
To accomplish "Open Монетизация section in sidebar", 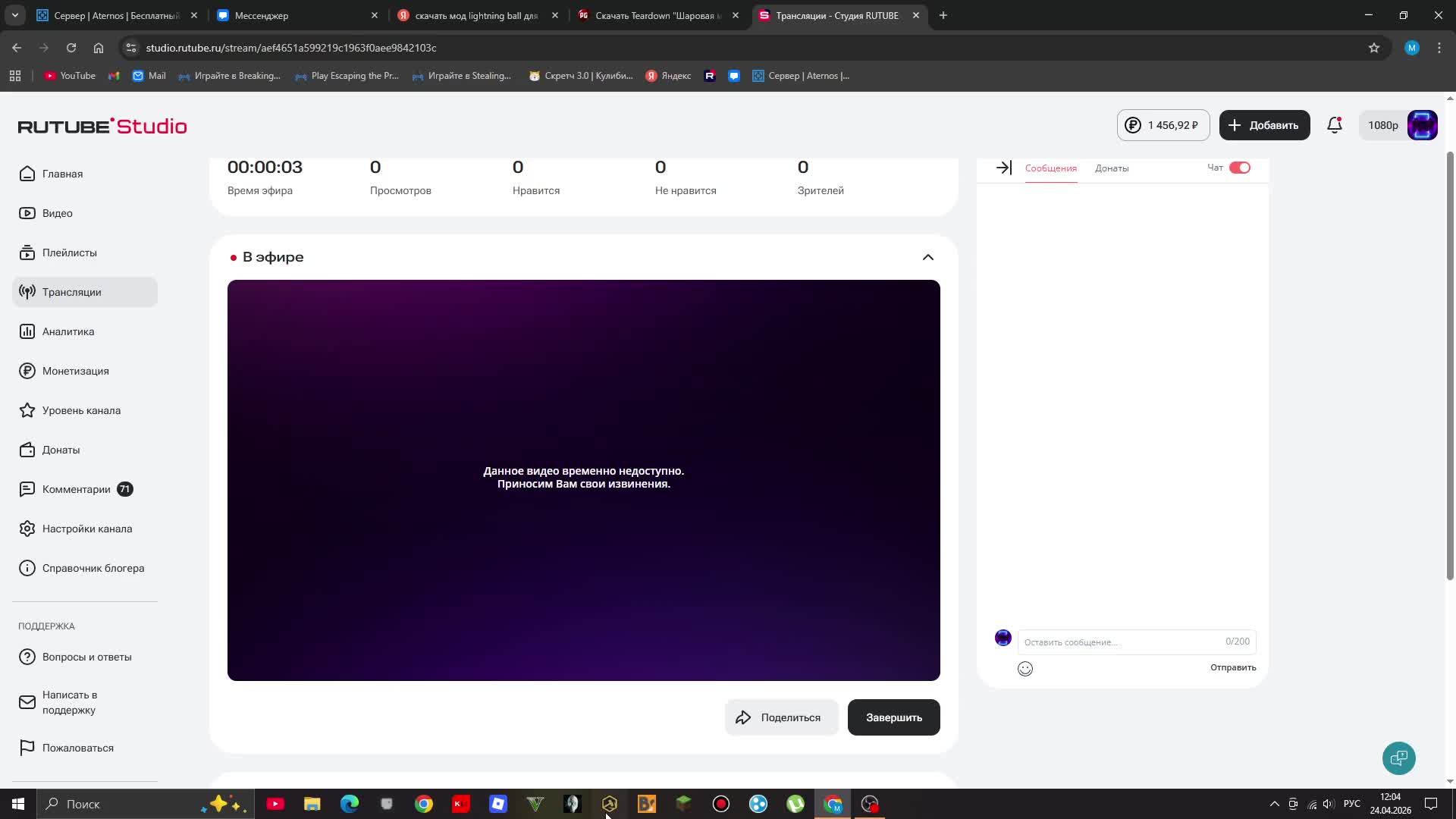I will coord(75,371).
